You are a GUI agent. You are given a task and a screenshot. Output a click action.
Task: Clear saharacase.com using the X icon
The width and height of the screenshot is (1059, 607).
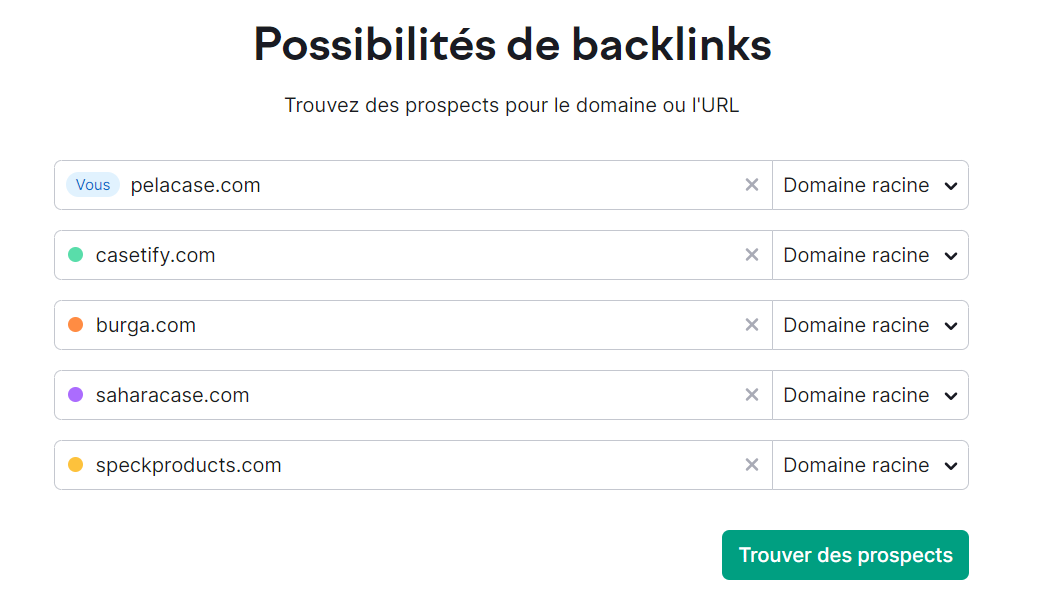[752, 395]
